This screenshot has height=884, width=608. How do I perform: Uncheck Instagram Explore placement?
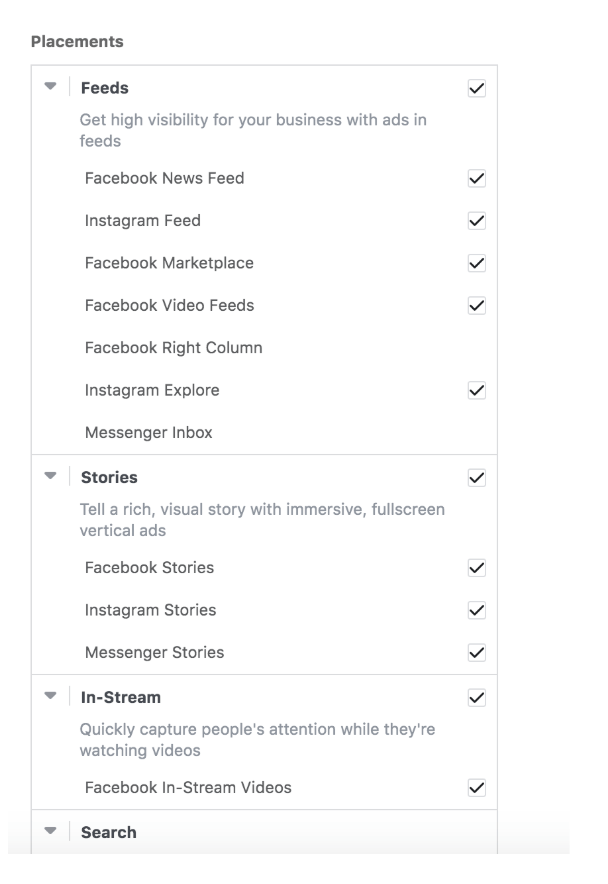tap(476, 391)
